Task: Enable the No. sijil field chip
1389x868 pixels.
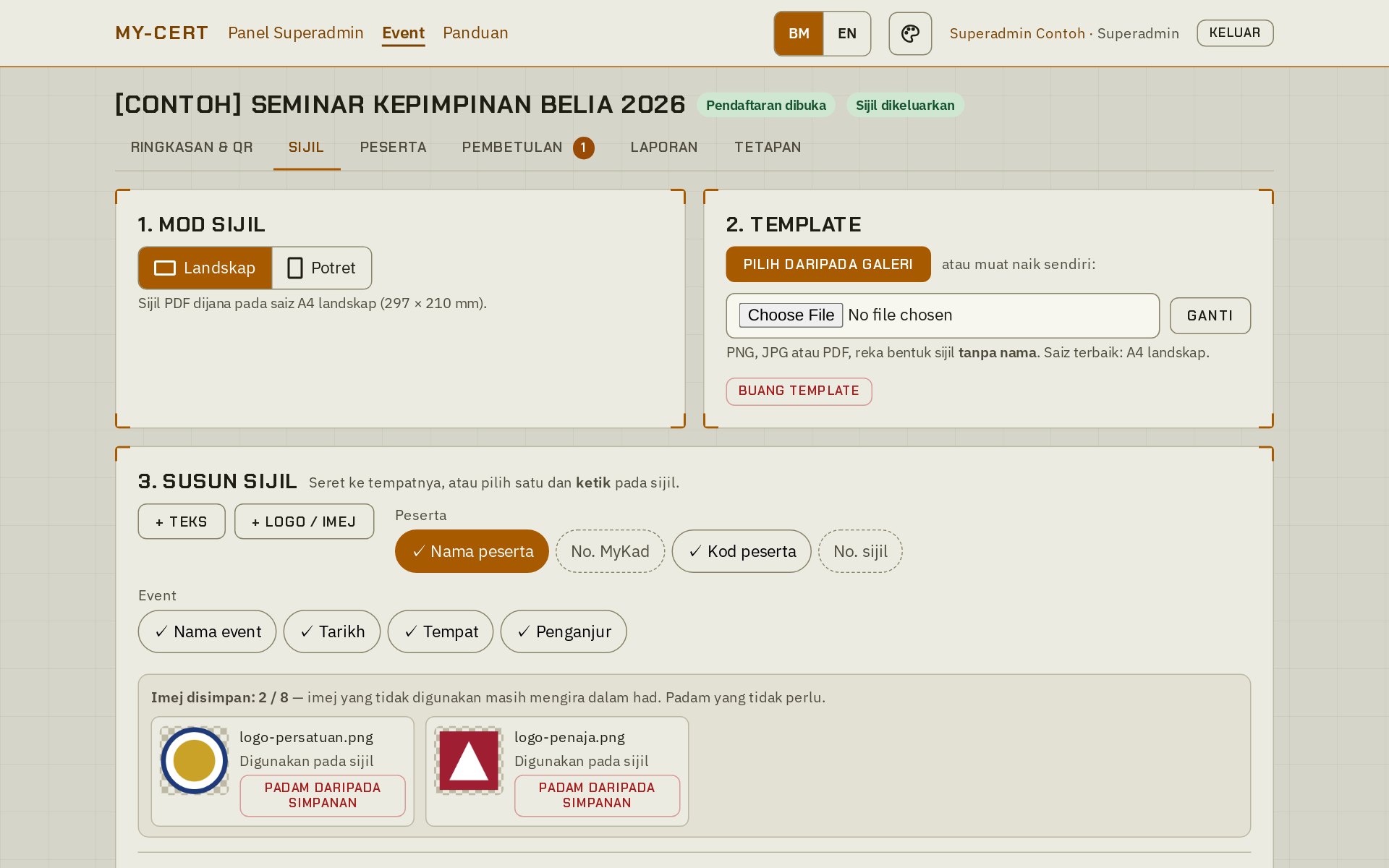Action: pyautogui.click(x=860, y=551)
